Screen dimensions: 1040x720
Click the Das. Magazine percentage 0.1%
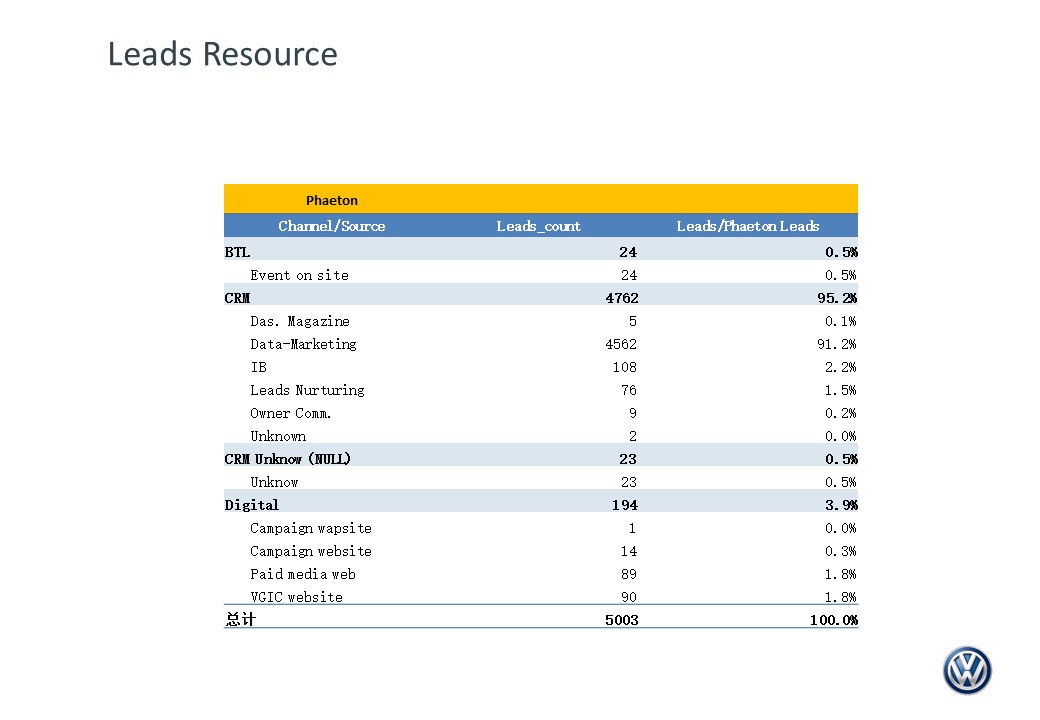click(x=840, y=322)
